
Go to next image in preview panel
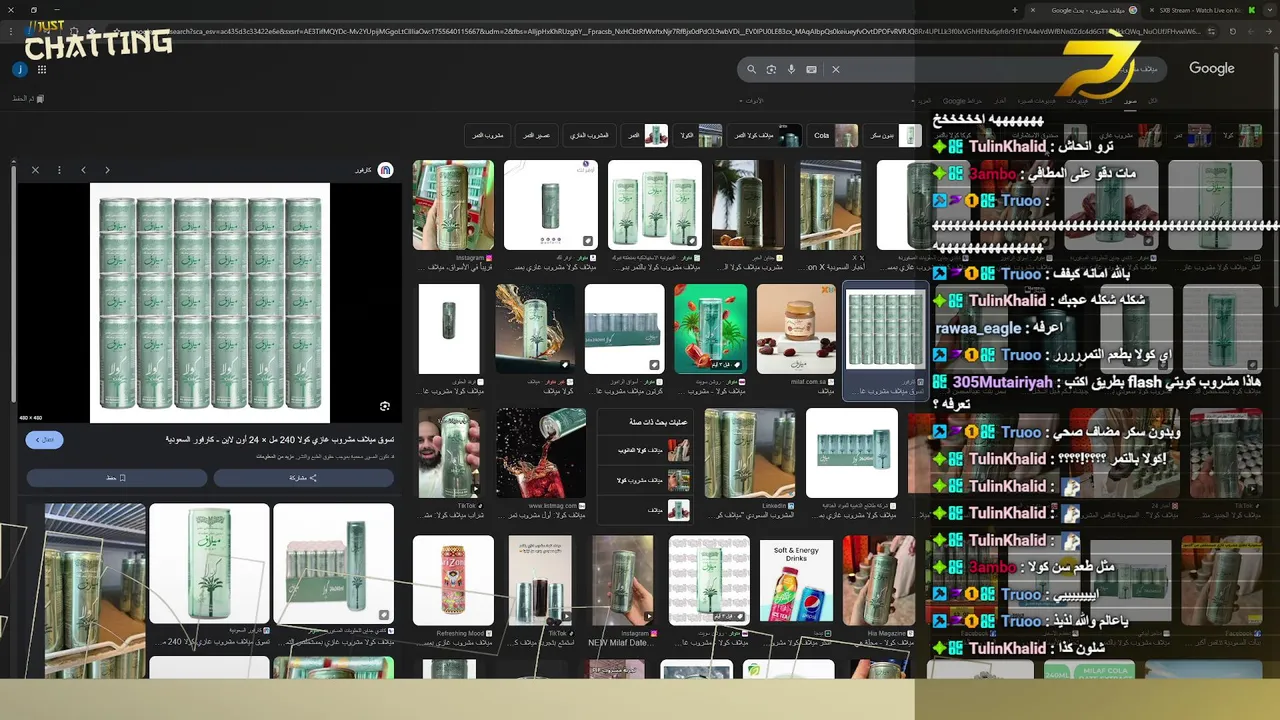(x=108, y=170)
